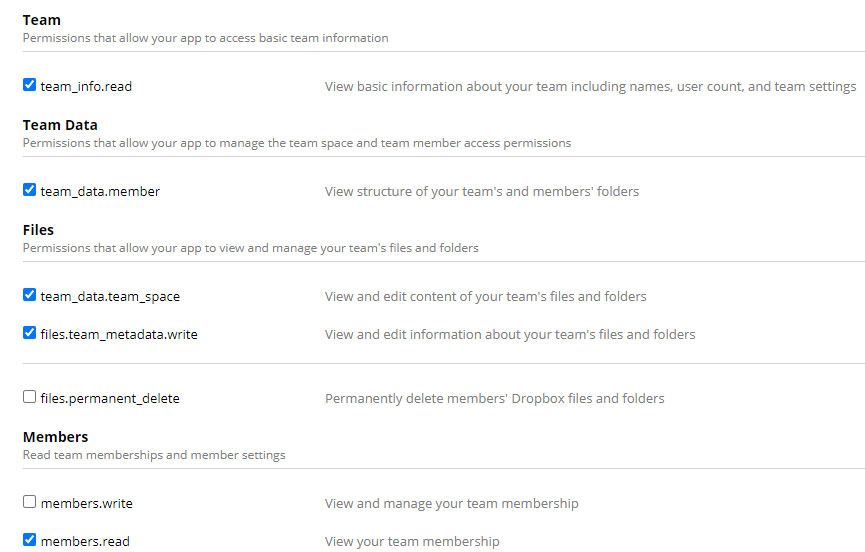This screenshot has width=865, height=552.
Task: Turn off files.team_metadata.write checkbox
Action: (x=29, y=333)
